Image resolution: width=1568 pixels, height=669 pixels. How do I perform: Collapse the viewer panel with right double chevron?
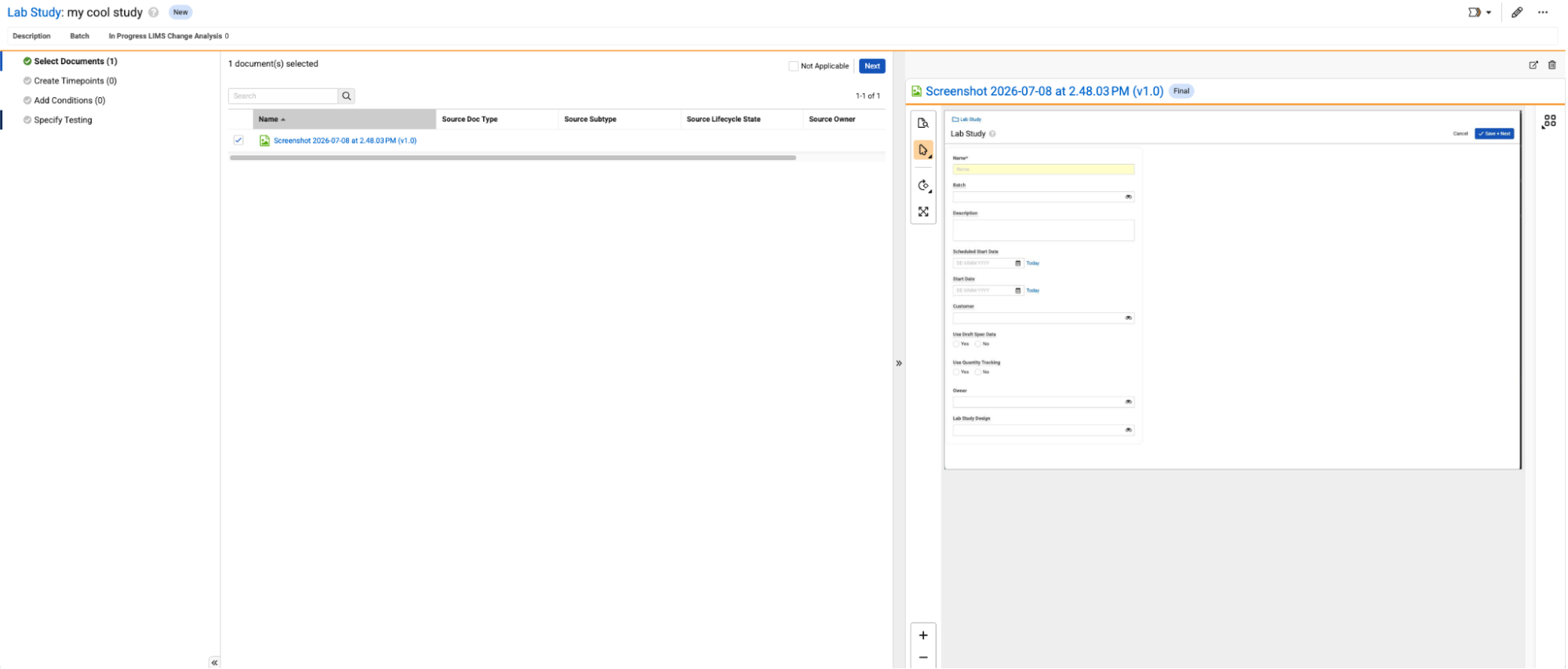tap(899, 363)
